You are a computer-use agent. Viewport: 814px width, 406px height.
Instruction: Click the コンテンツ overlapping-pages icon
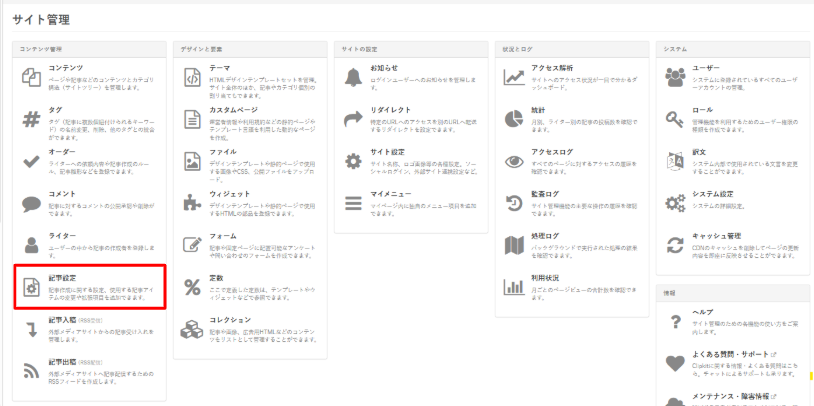click(x=31, y=77)
